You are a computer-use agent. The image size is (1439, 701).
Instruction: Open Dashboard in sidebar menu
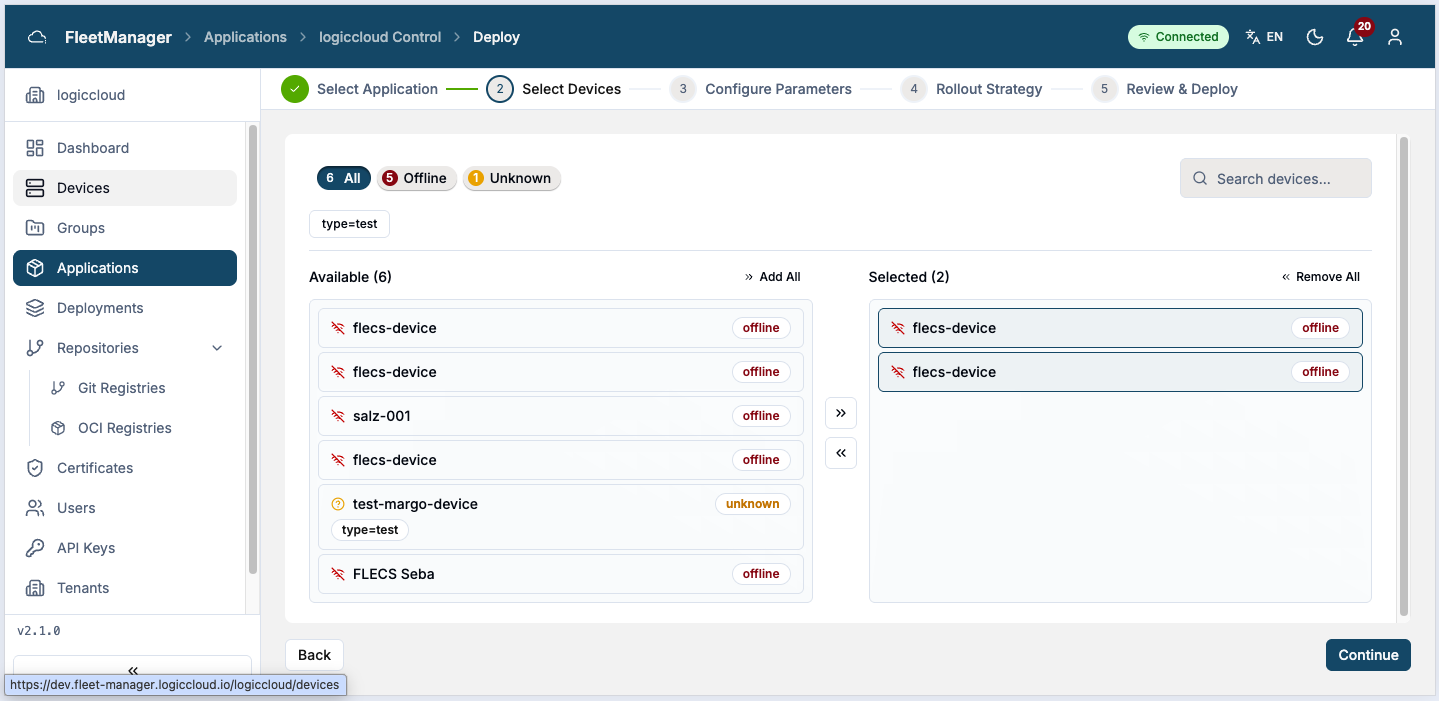pyautogui.click(x=125, y=148)
